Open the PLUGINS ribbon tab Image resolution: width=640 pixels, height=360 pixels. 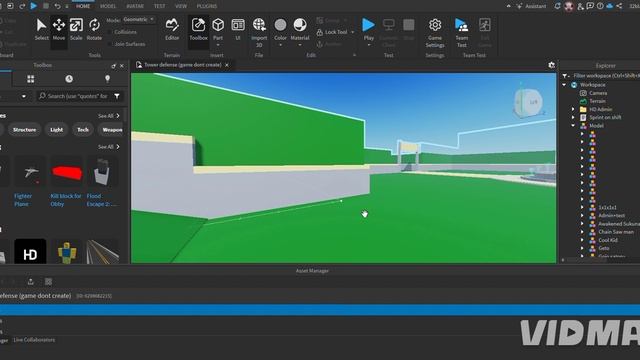point(207,6)
